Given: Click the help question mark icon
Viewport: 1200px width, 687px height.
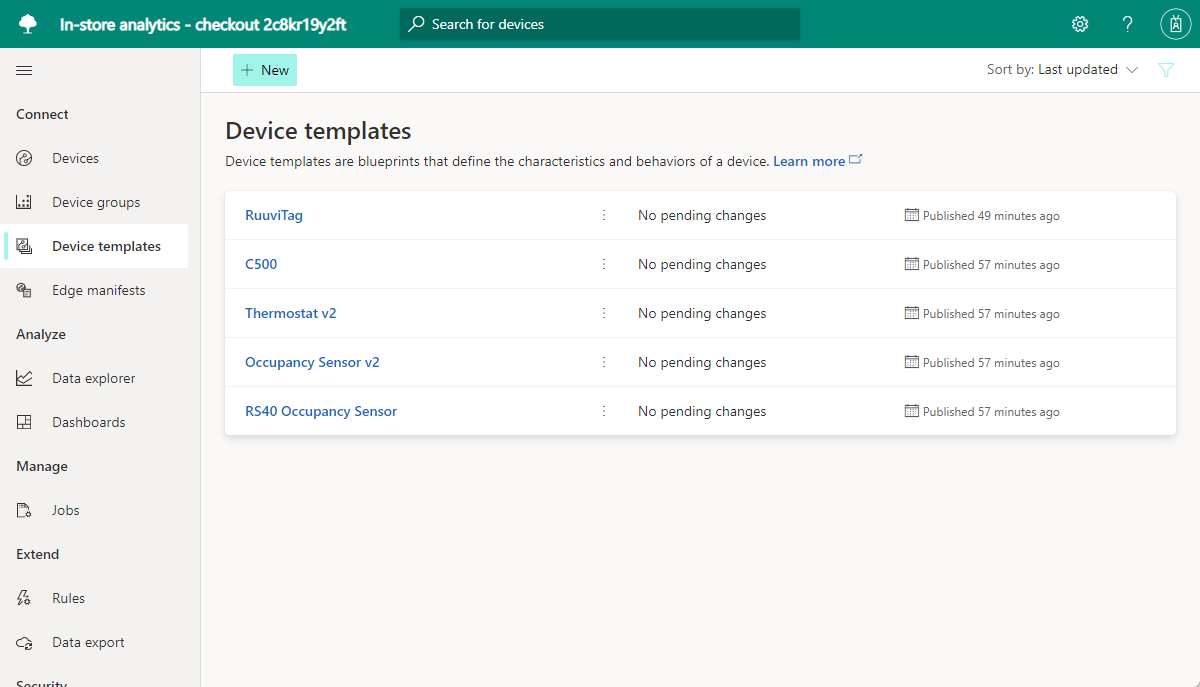Looking at the screenshot, I should [1127, 24].
